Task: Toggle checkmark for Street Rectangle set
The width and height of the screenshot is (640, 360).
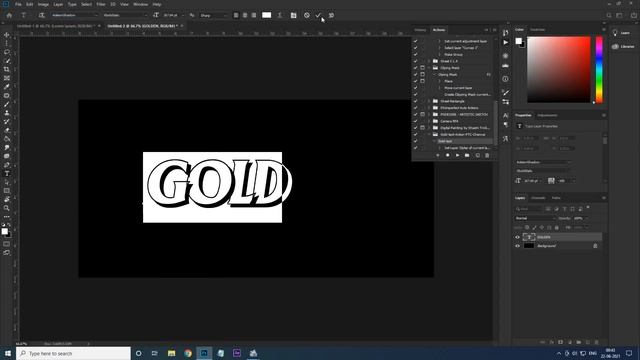Action: tap(416, 101)
